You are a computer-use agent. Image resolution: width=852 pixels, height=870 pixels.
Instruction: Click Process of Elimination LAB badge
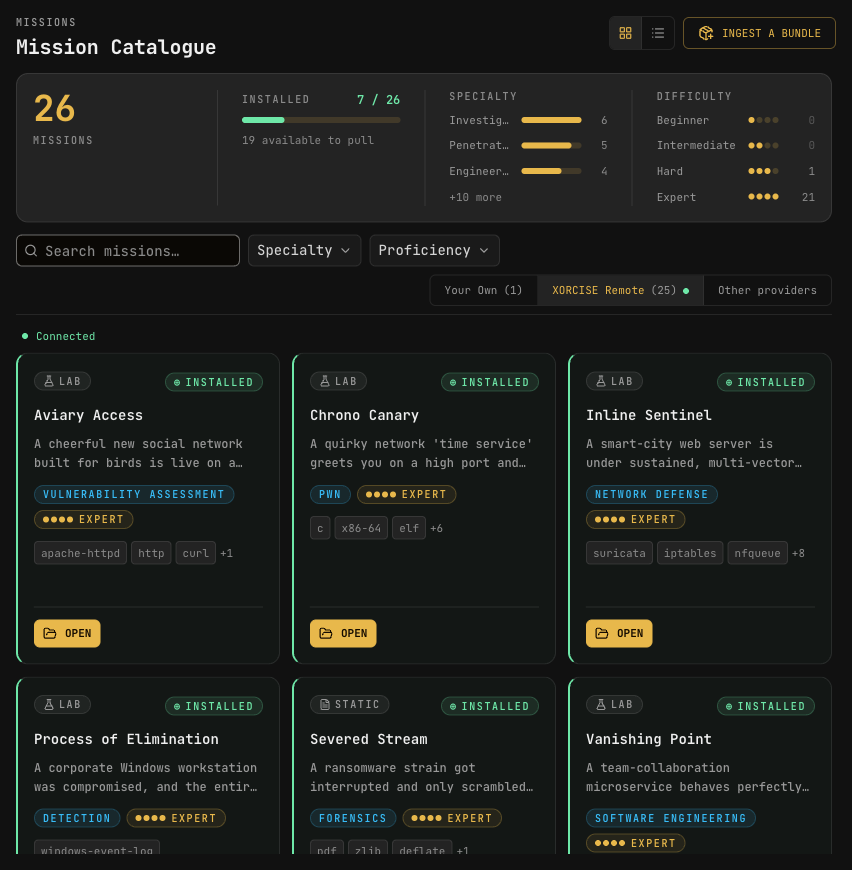62,705
